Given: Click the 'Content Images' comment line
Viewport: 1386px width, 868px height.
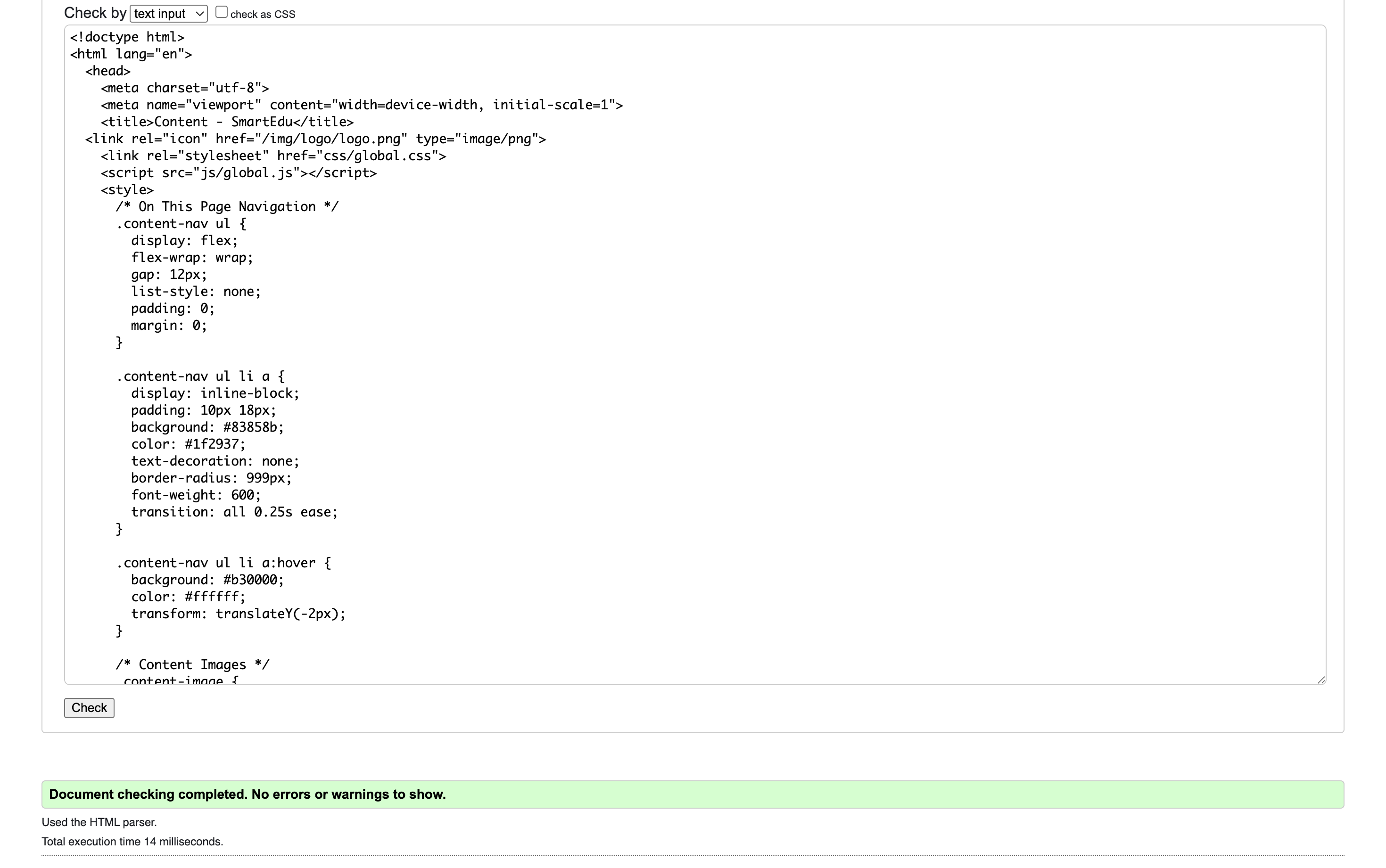Looking at the screenshot, I should (192, 665).
